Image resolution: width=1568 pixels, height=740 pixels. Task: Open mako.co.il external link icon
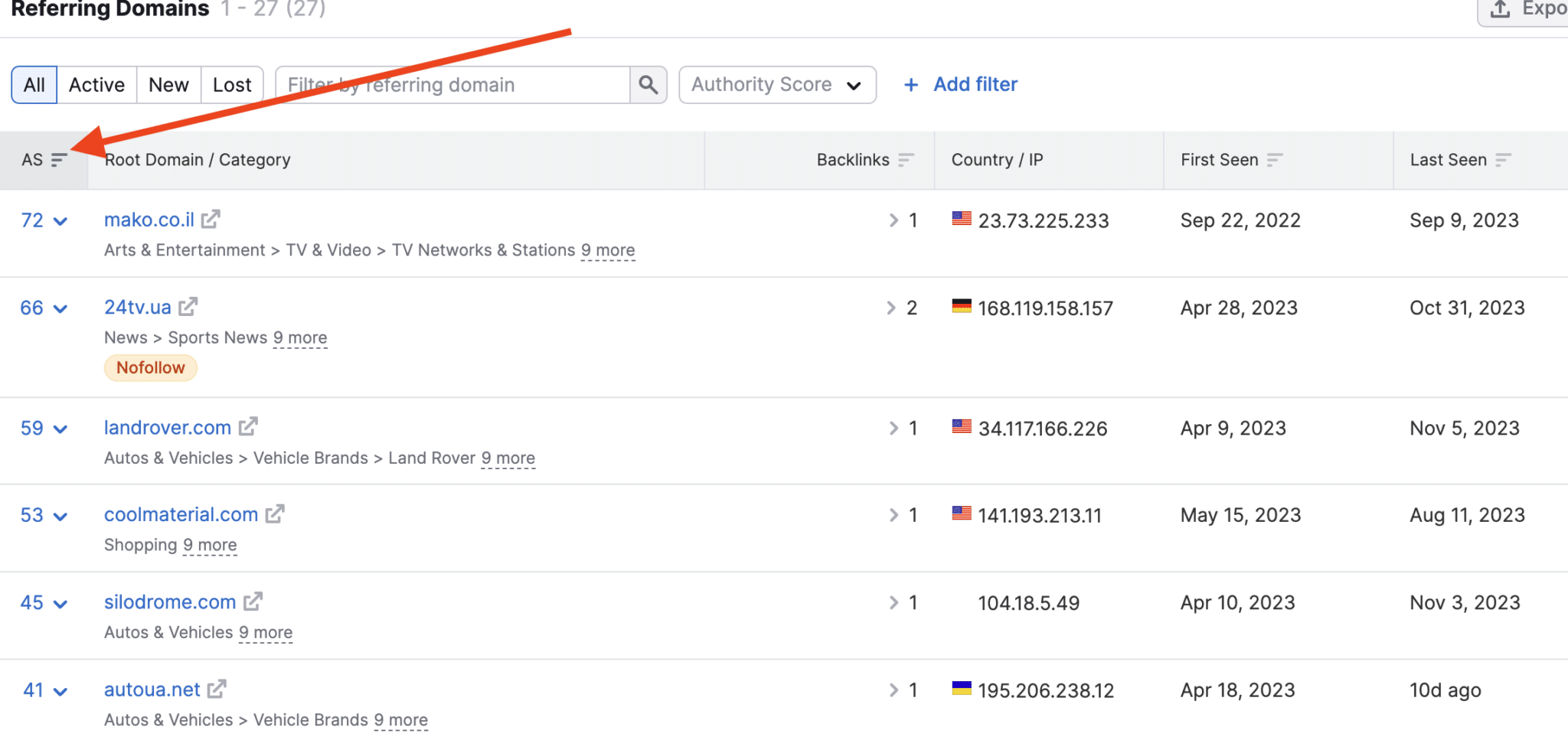211,220
